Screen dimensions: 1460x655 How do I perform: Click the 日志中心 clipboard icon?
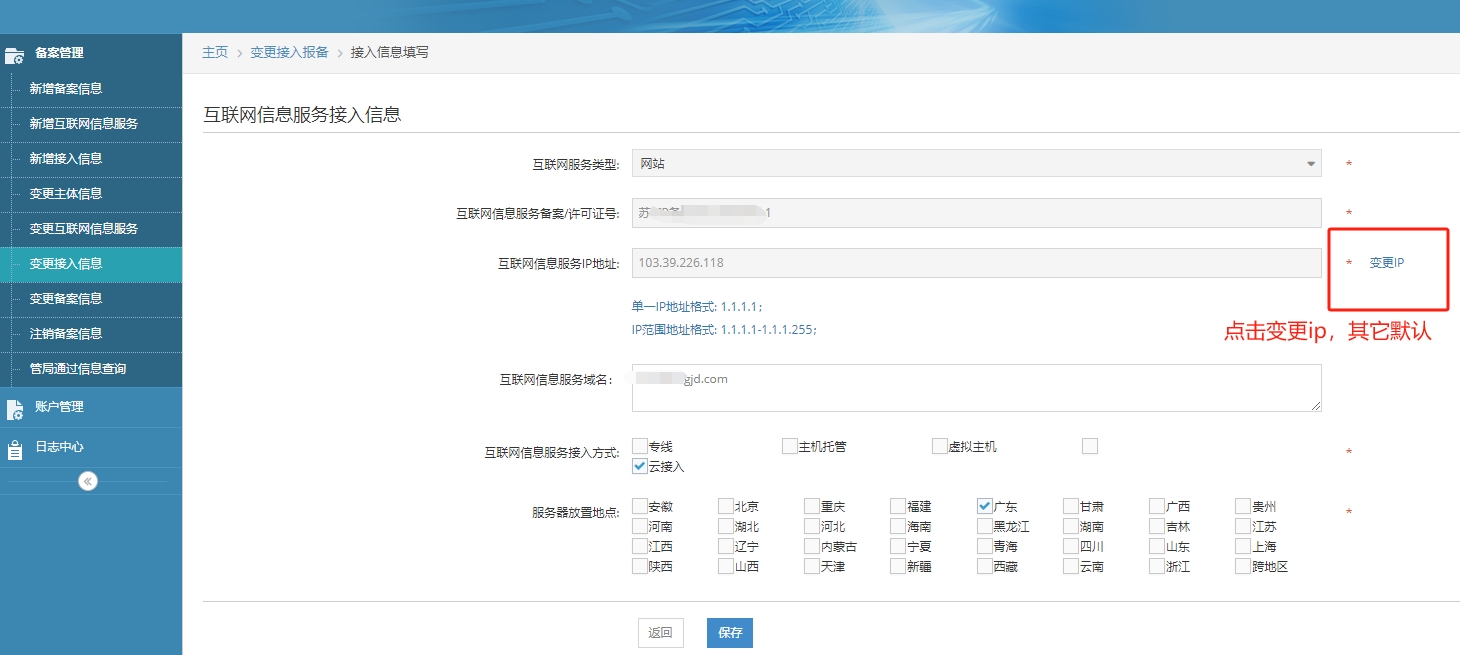pos(14,449)
